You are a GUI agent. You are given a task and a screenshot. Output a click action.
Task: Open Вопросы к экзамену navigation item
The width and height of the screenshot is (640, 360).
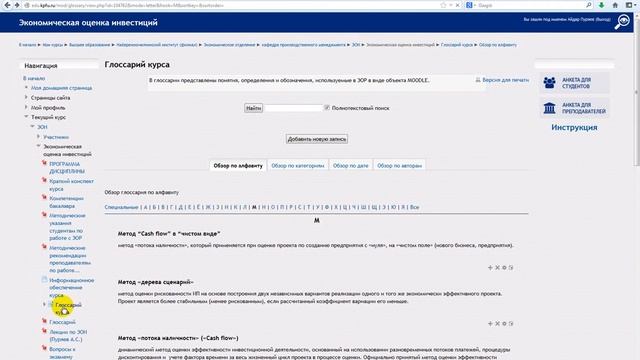tap(62, 353)
